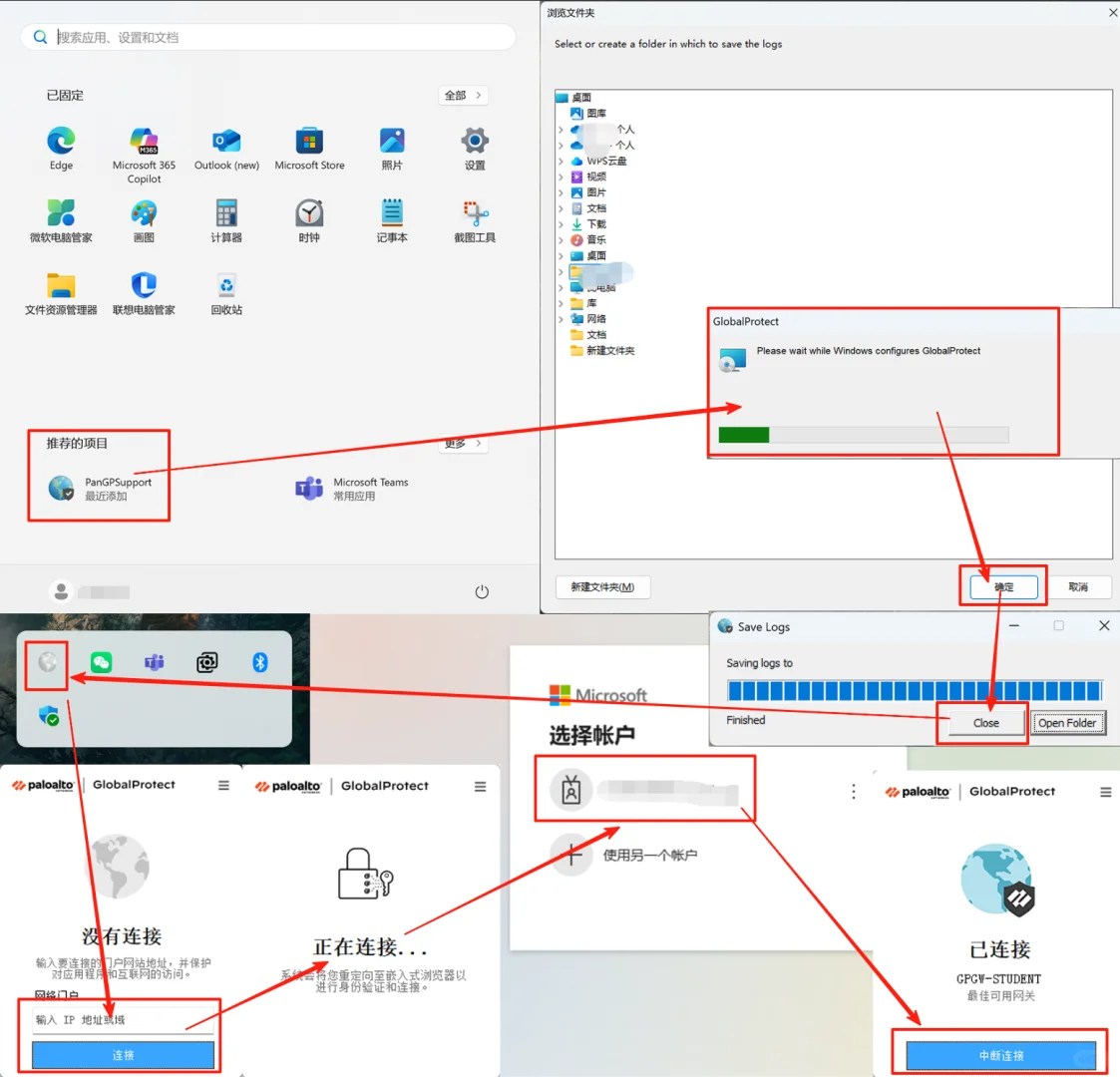Expand the 下载 folder node
The width and height of the screenshot is (1120, 1077).
(560, 224)
